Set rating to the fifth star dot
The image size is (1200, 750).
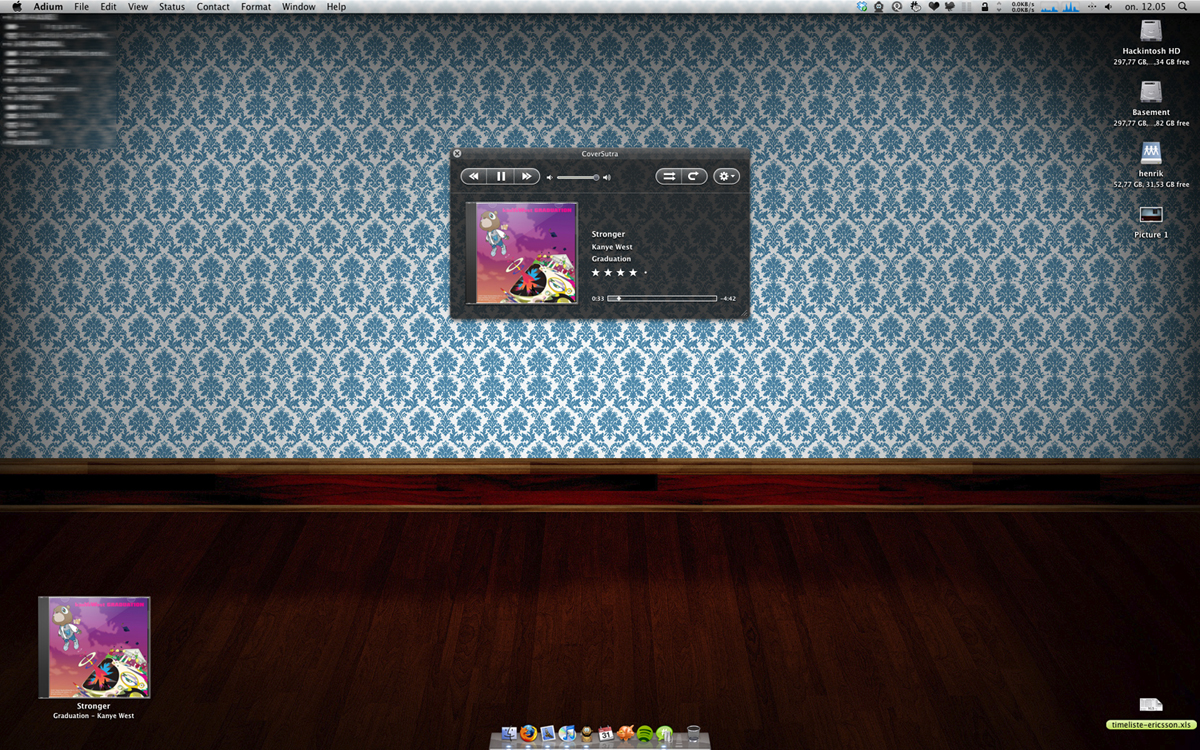[x=645, y=272]
